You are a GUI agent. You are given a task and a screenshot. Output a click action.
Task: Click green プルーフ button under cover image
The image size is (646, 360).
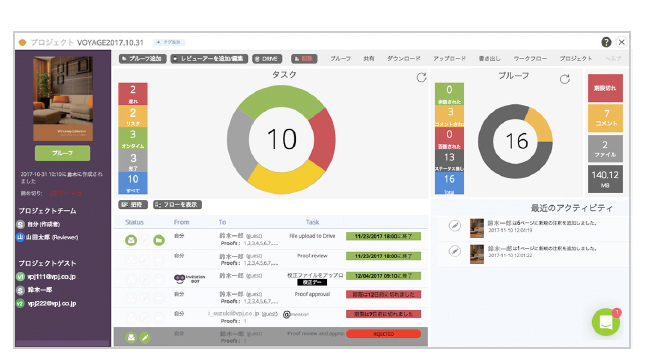coord(63,153)
